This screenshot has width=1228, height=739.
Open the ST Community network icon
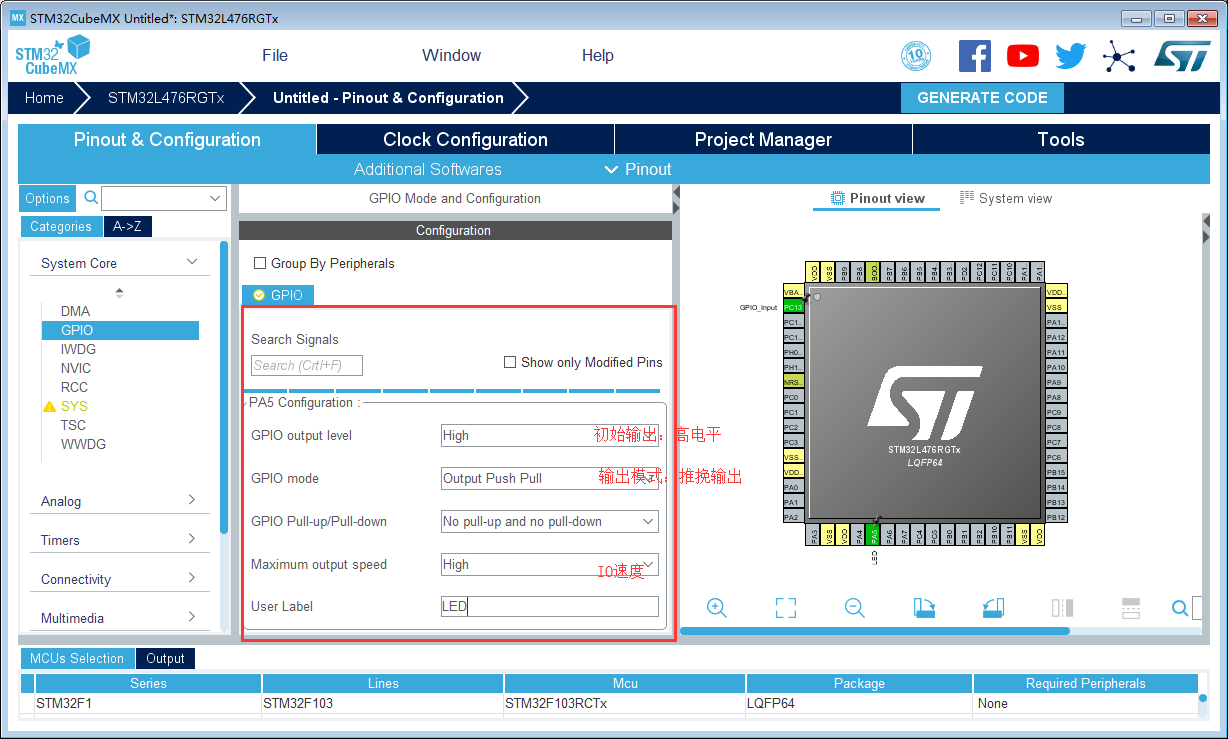pyautogui.click(x=1119, y=55)
